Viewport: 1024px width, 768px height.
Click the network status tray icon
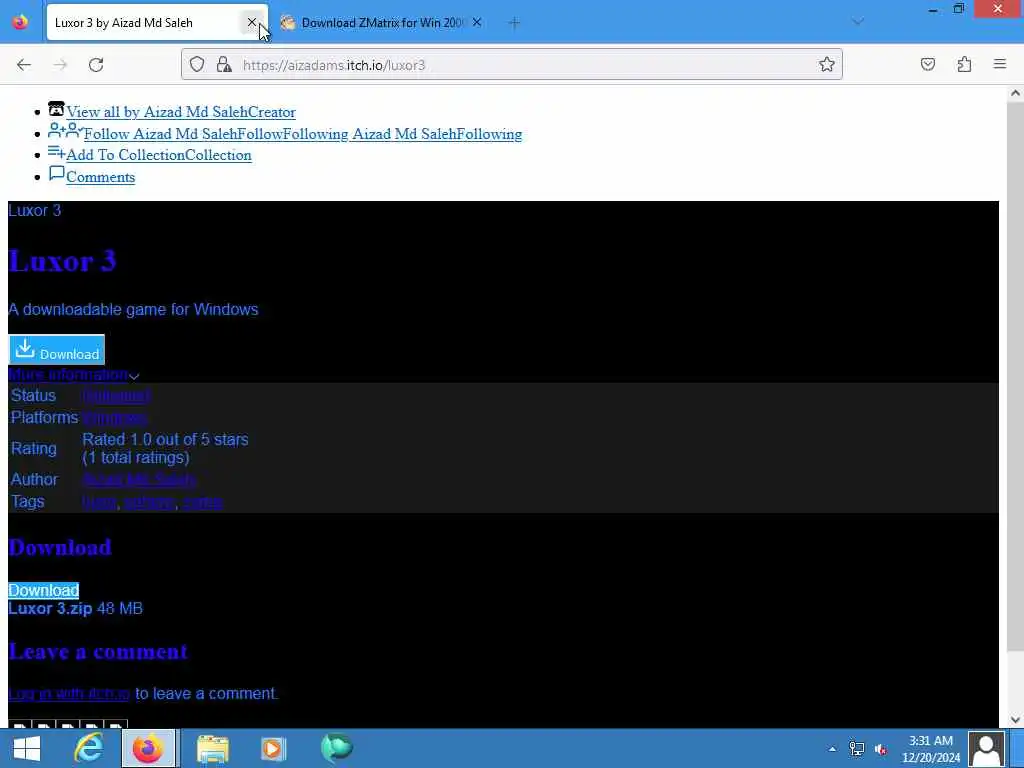coord(857,749)
